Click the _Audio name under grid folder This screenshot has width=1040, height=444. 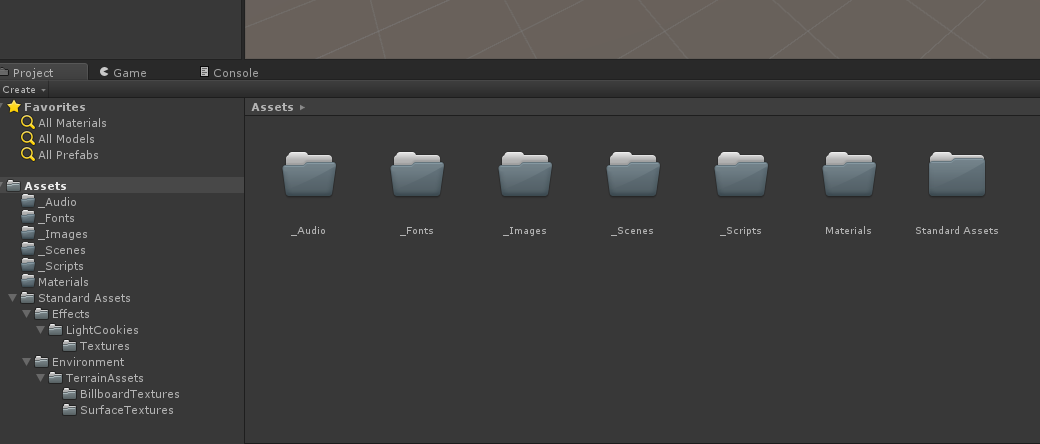point(308,230)
